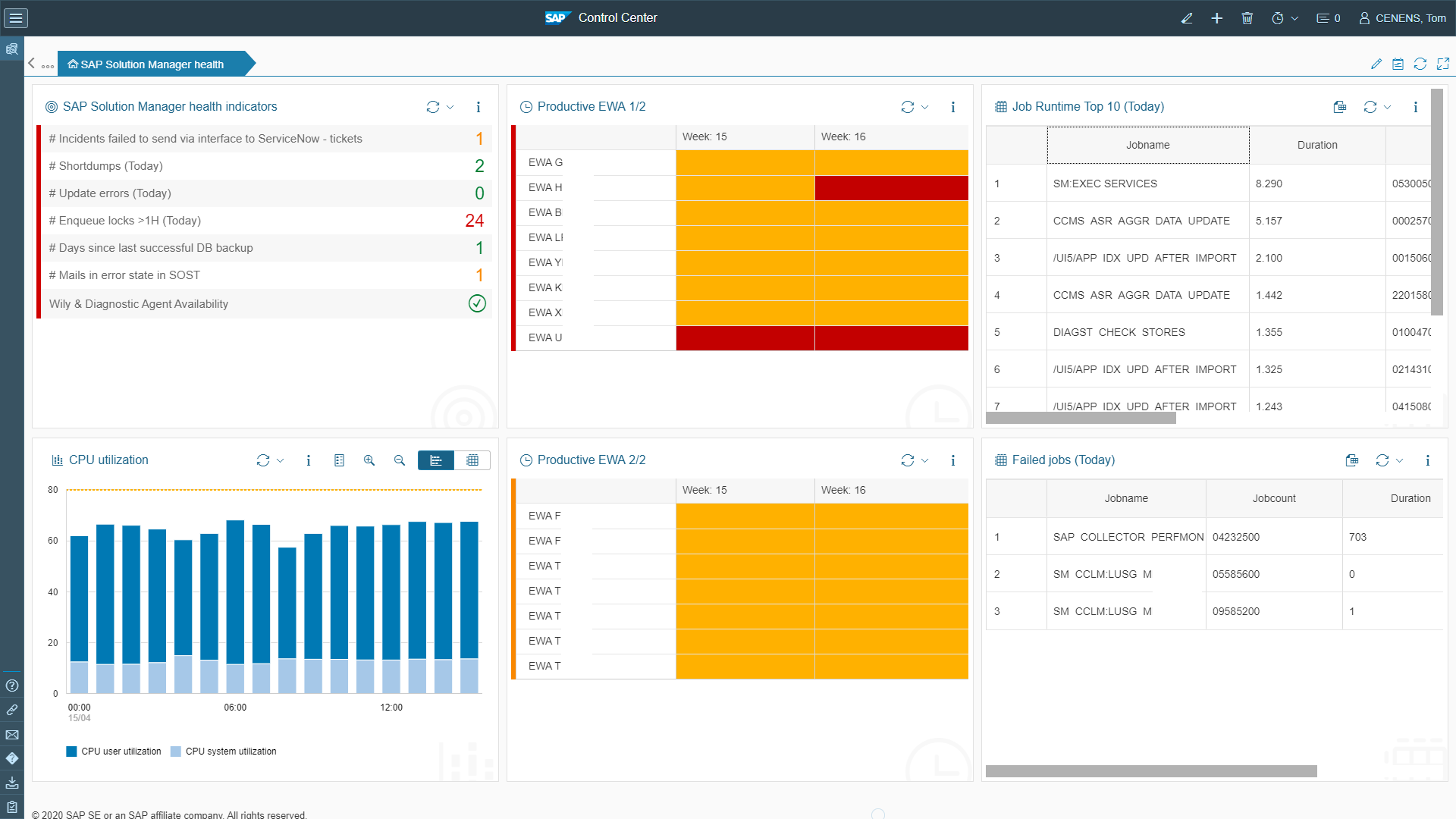Click the Job Runtime table horizontal scrollbar
This screenshot has width=1456, height=819.
pyautogui.click(x=1081, y=418)
